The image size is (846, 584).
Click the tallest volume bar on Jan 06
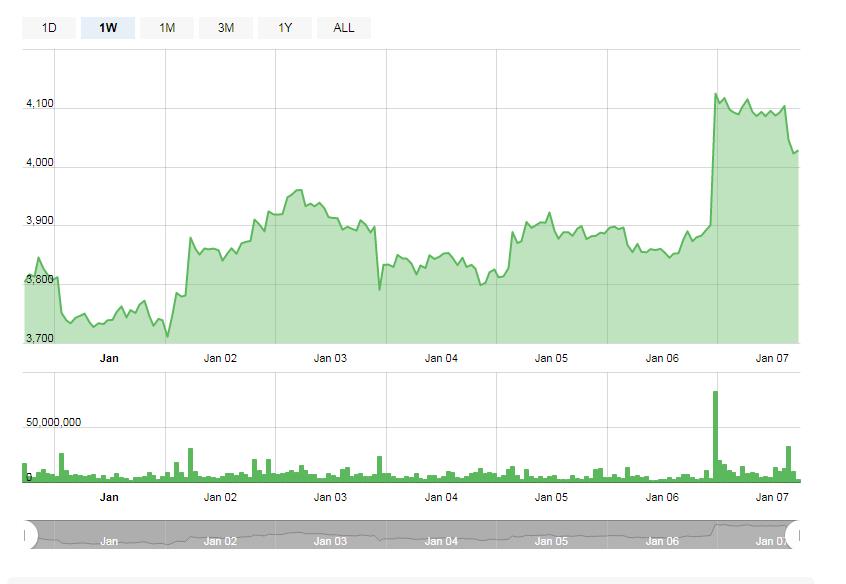click(x=715, y=436)
